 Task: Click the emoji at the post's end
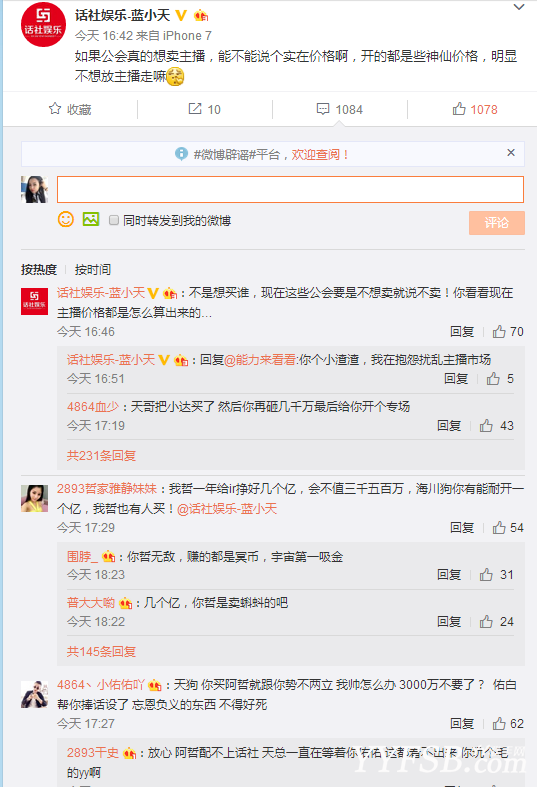175,77
